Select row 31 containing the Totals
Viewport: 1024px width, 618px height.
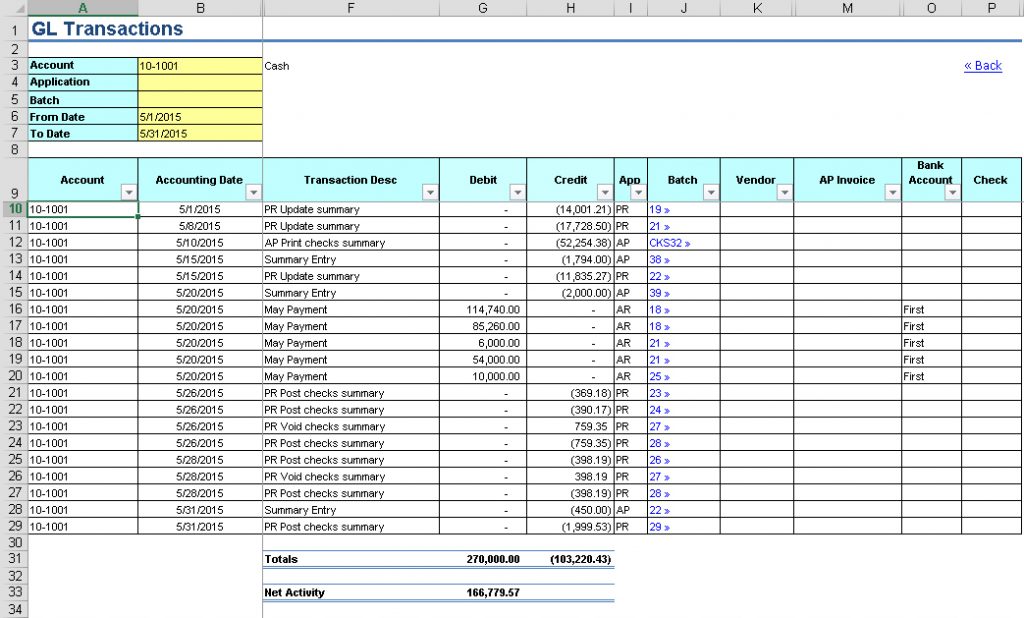coord(14,559)
